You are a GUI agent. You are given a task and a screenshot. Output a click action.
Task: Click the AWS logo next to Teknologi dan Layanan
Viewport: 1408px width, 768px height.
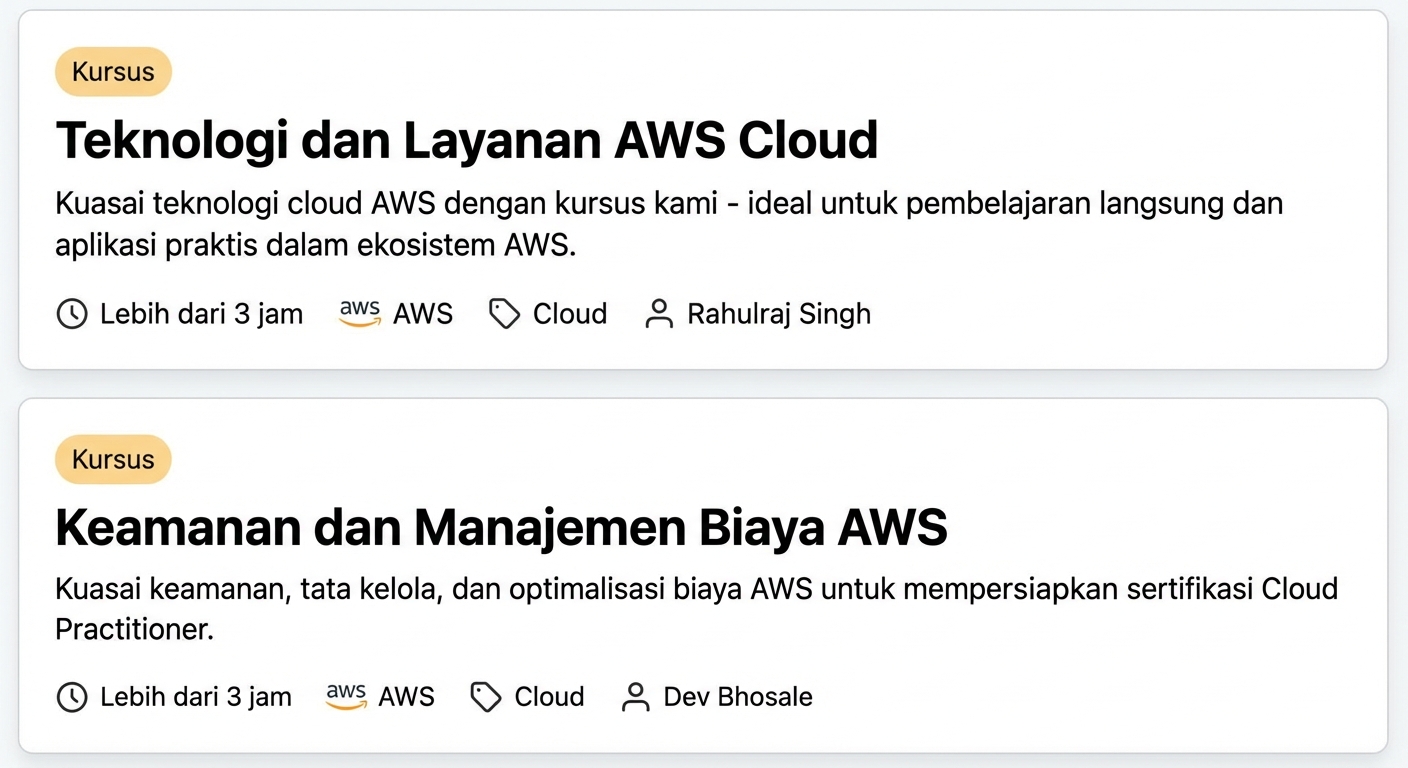pos(359,314)
